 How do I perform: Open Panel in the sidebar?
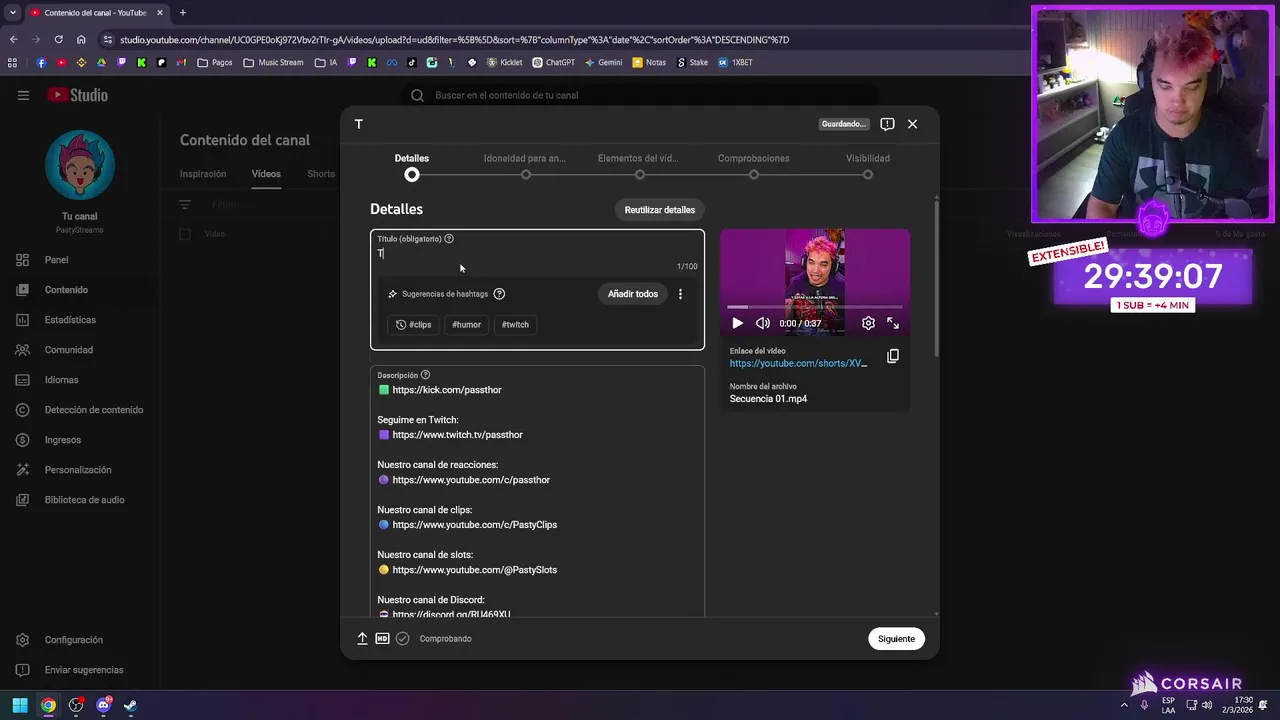(x=80, y=260)
